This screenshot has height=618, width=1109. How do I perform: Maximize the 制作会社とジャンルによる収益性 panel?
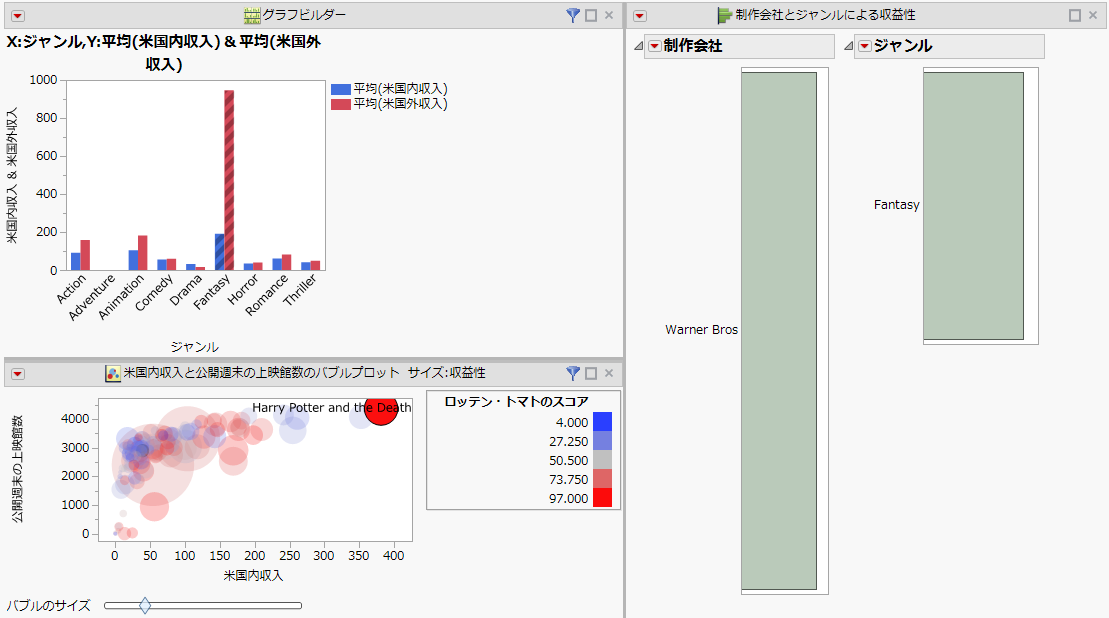(x=1075, y=15)
